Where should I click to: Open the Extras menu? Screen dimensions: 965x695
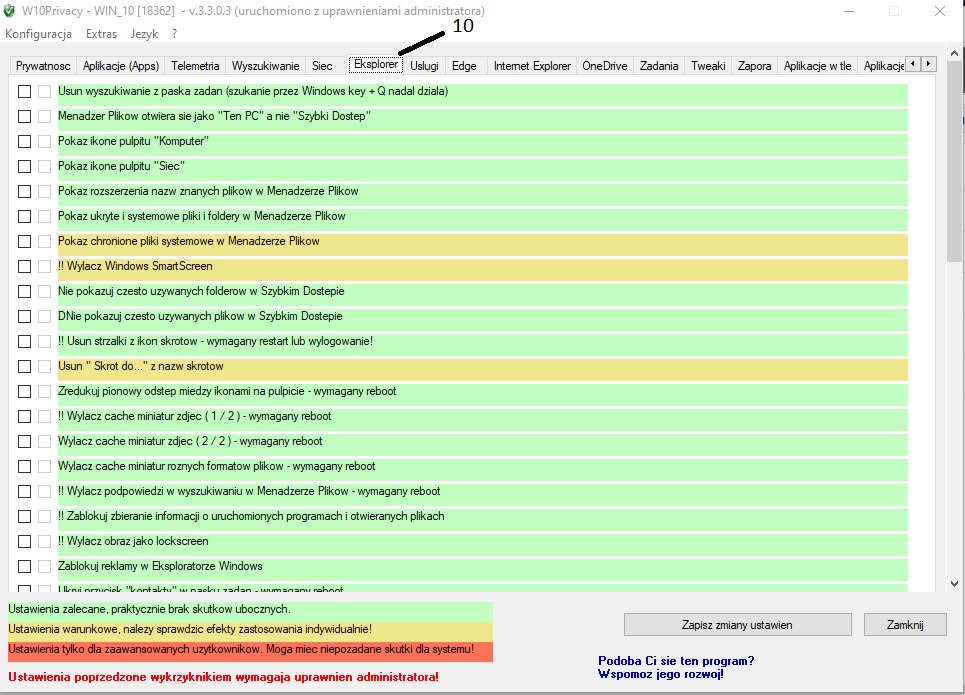pyautogui.click(x=102, y=34)
